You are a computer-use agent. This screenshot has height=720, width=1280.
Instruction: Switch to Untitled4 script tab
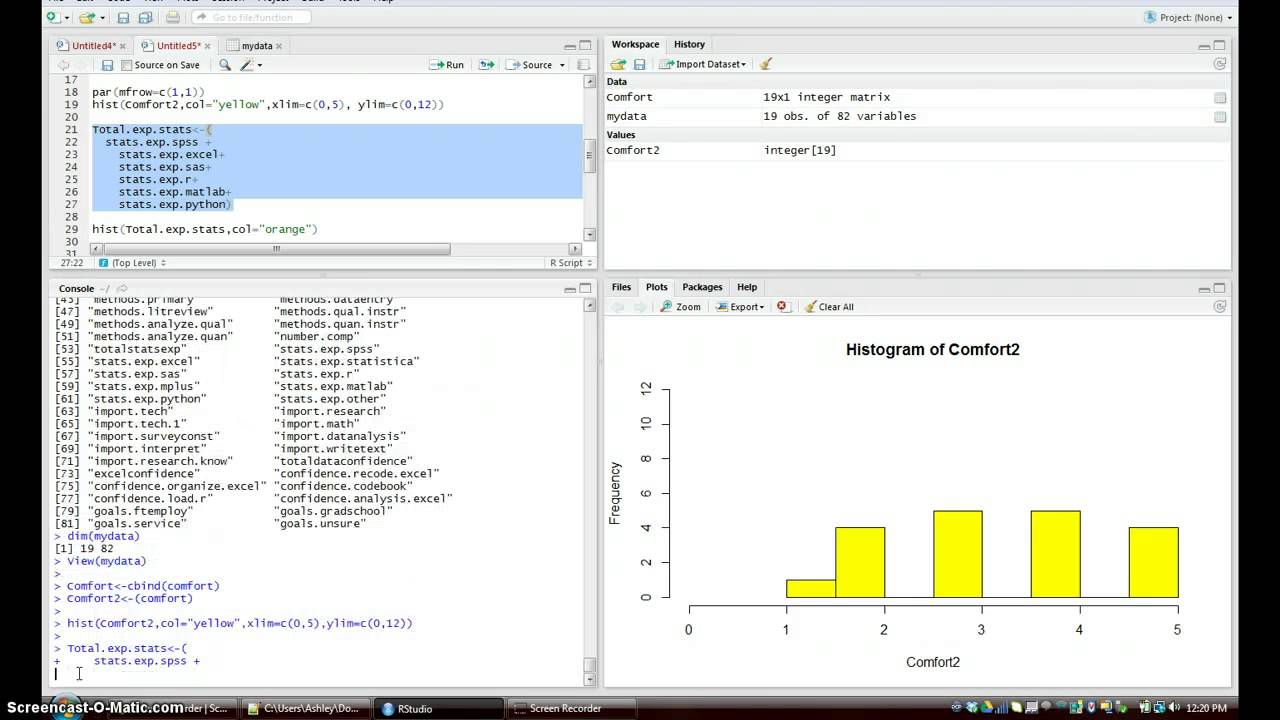[92, 46]
